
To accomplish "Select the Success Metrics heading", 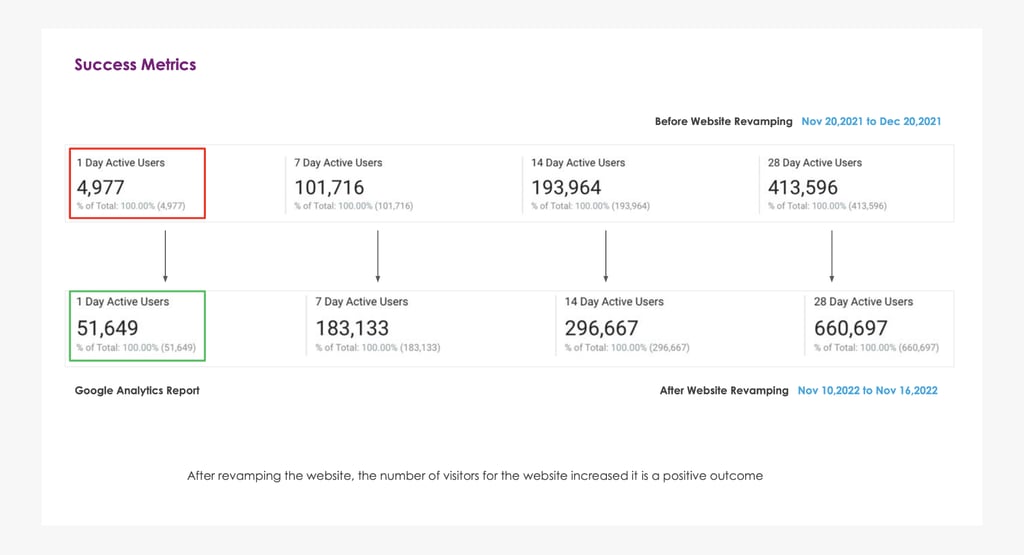I will click(135, 65).
